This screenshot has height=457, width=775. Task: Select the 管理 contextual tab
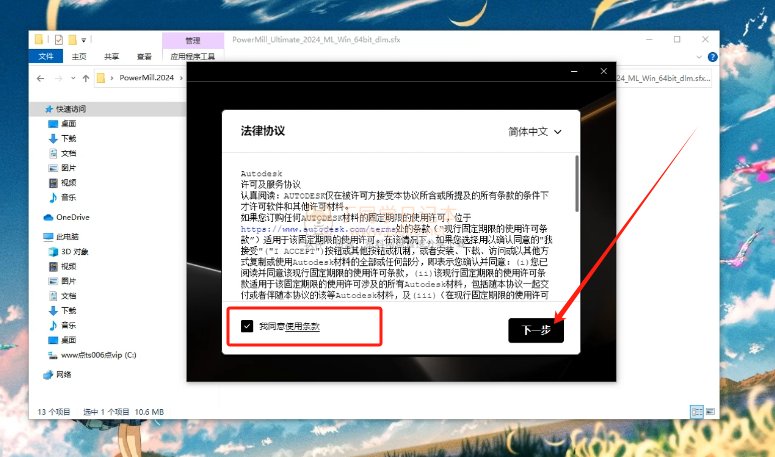click(x=193, y=41)
